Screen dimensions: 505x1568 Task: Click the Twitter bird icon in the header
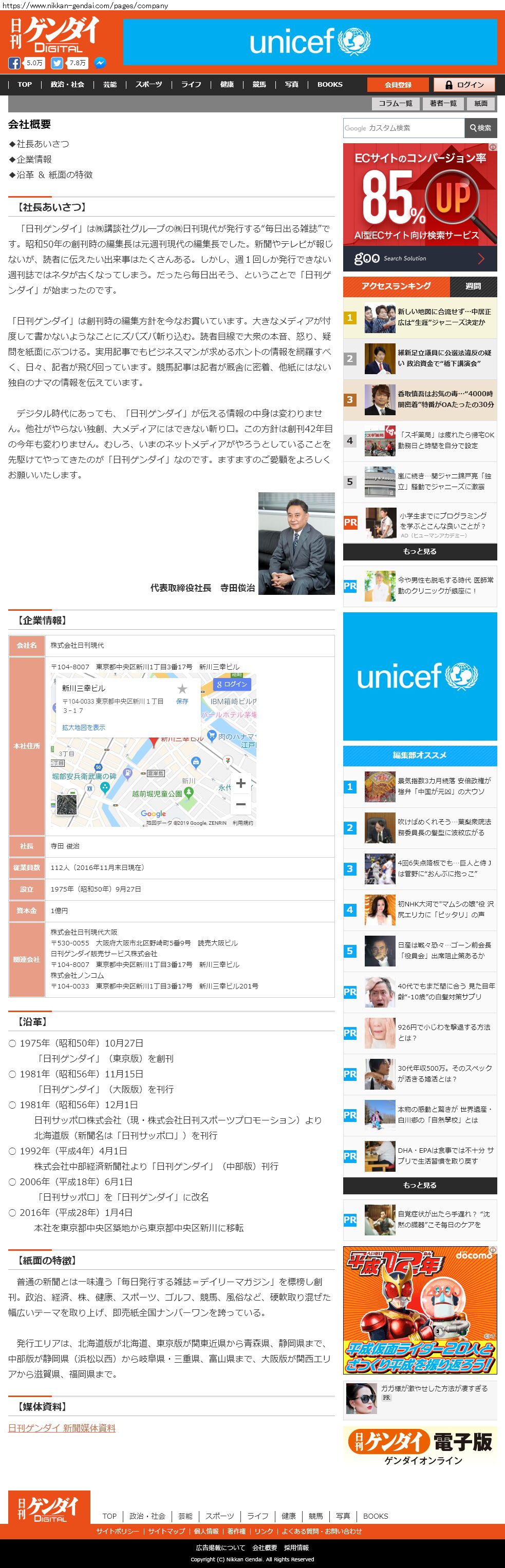pyautogui.click(x=57, y=63)
